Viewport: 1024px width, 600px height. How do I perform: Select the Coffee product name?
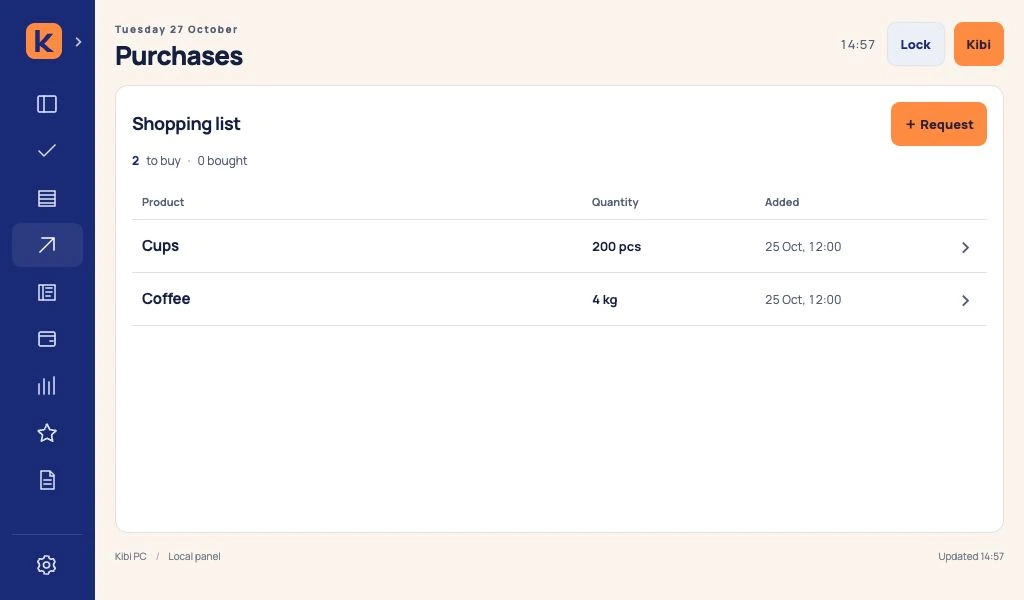(x=166, y=298)
